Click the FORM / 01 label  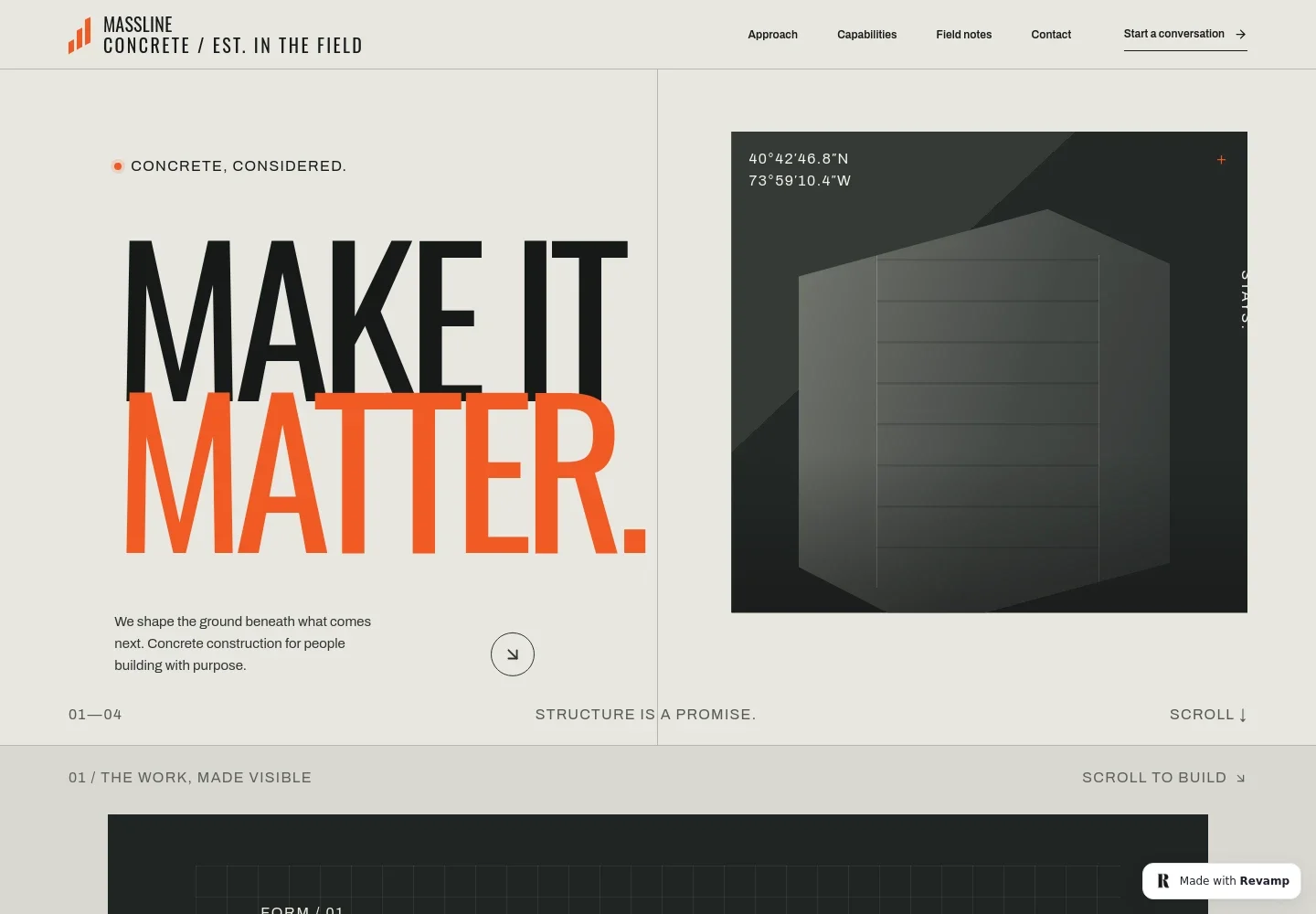[302, 910]
